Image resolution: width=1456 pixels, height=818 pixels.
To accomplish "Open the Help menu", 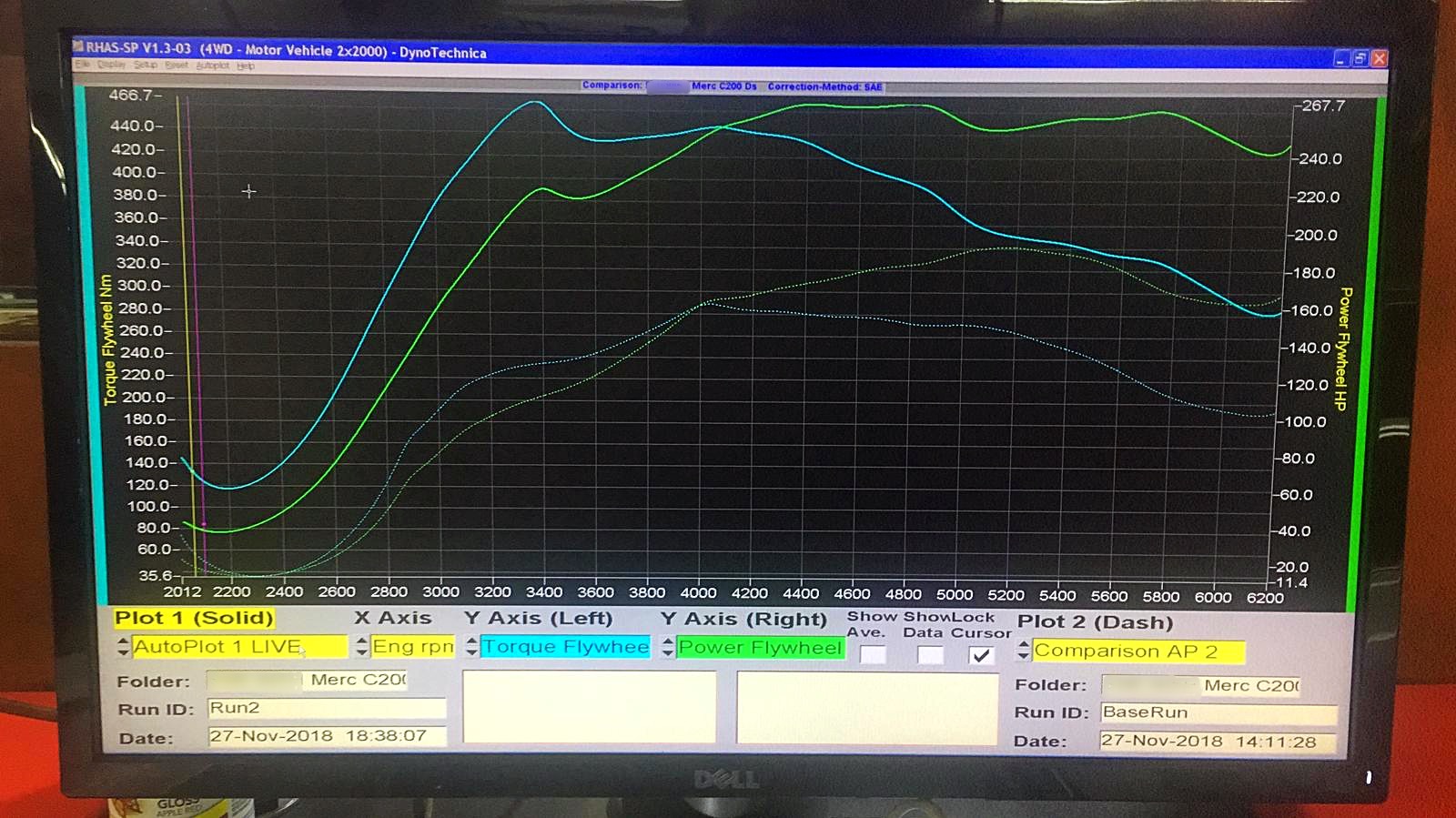I will (246, 66).
